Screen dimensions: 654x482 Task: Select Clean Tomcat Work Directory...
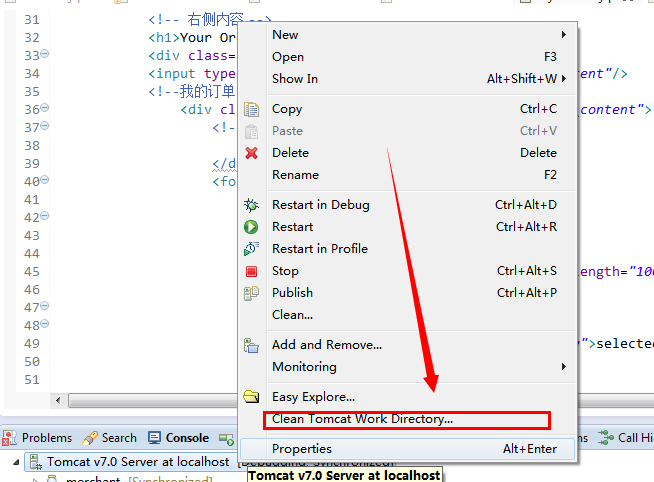click(420, 419)
